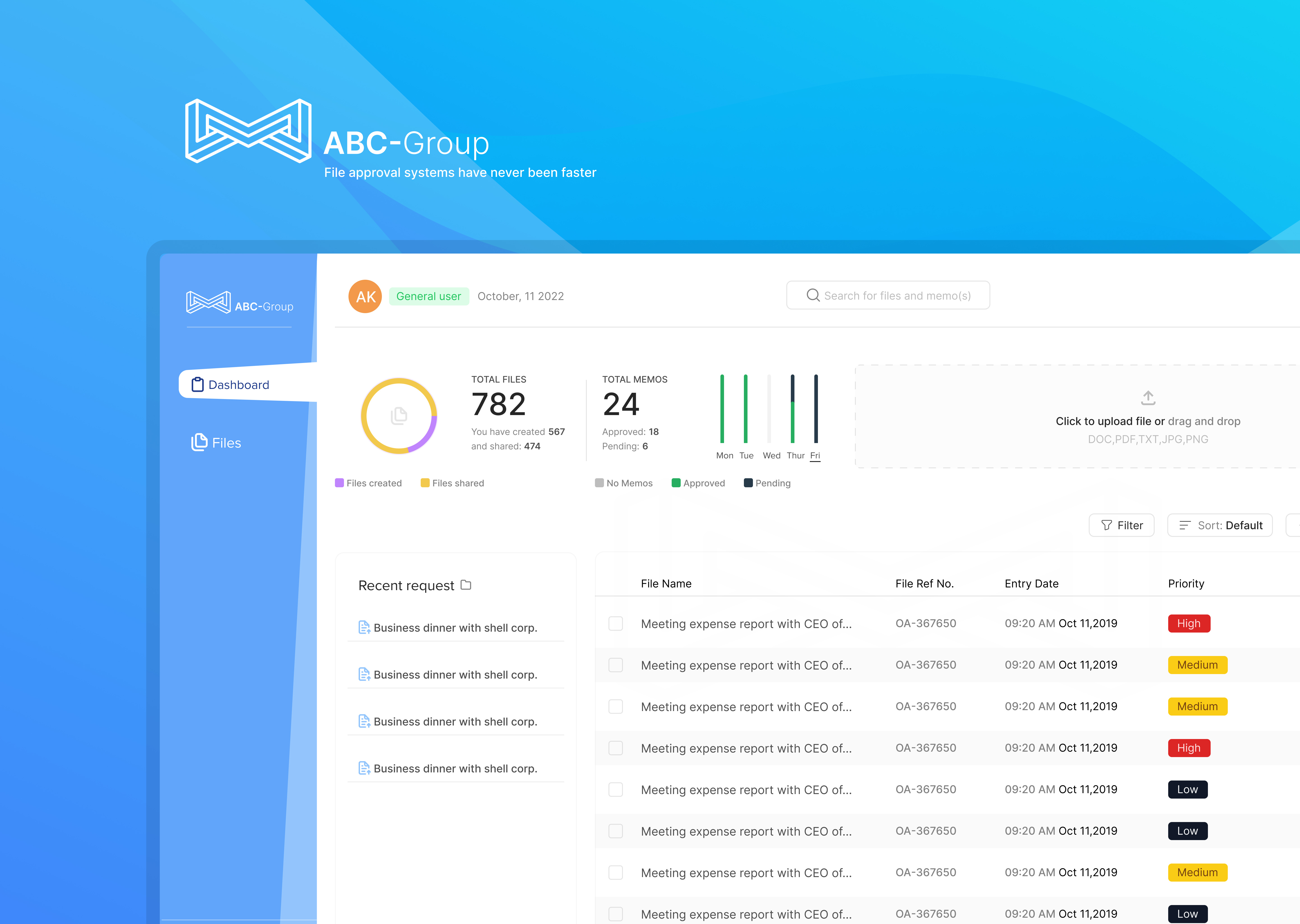Select the Fri day label
The width and height of the screenshot is (1300, 924).
pos(815,455)
